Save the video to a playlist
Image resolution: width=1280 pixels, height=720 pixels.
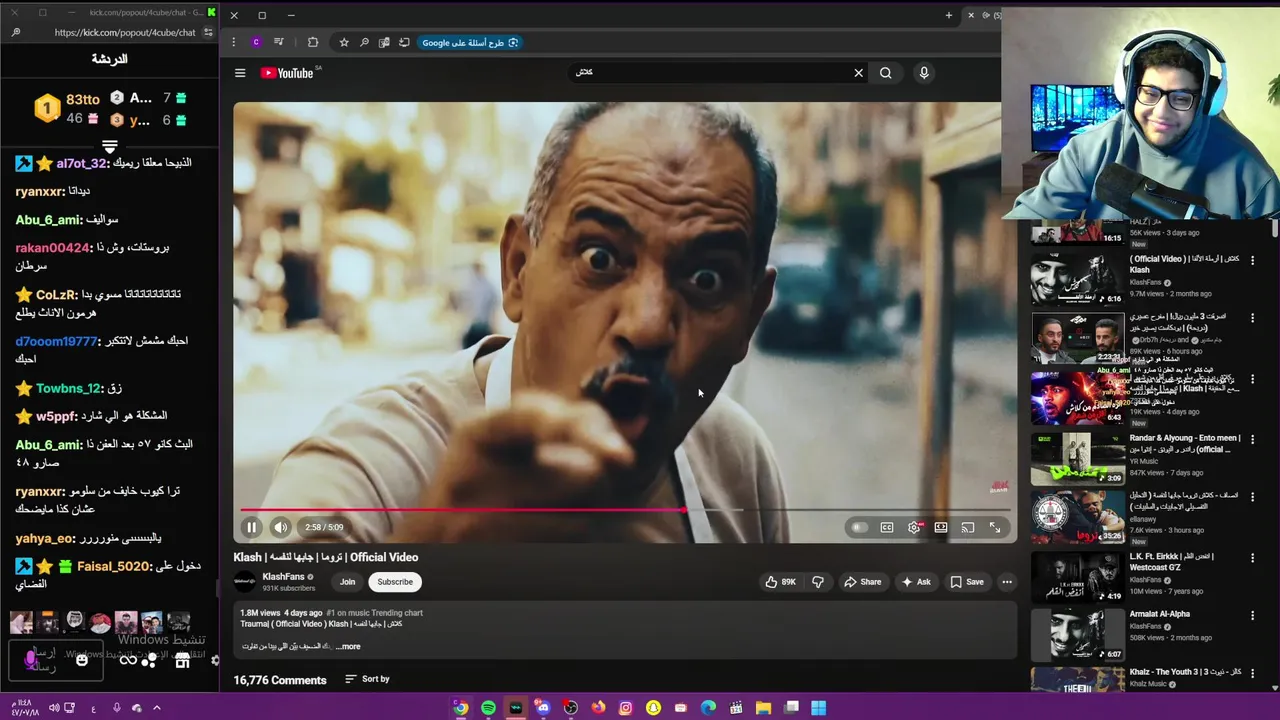[967, 582]
